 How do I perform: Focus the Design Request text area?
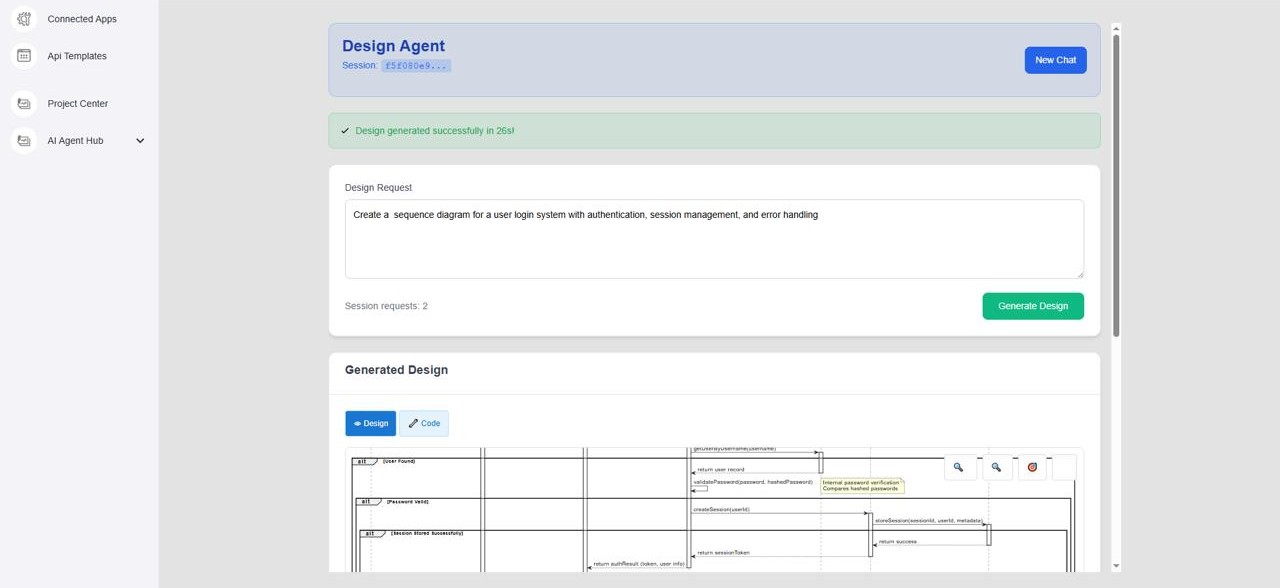tap(714, 239)
